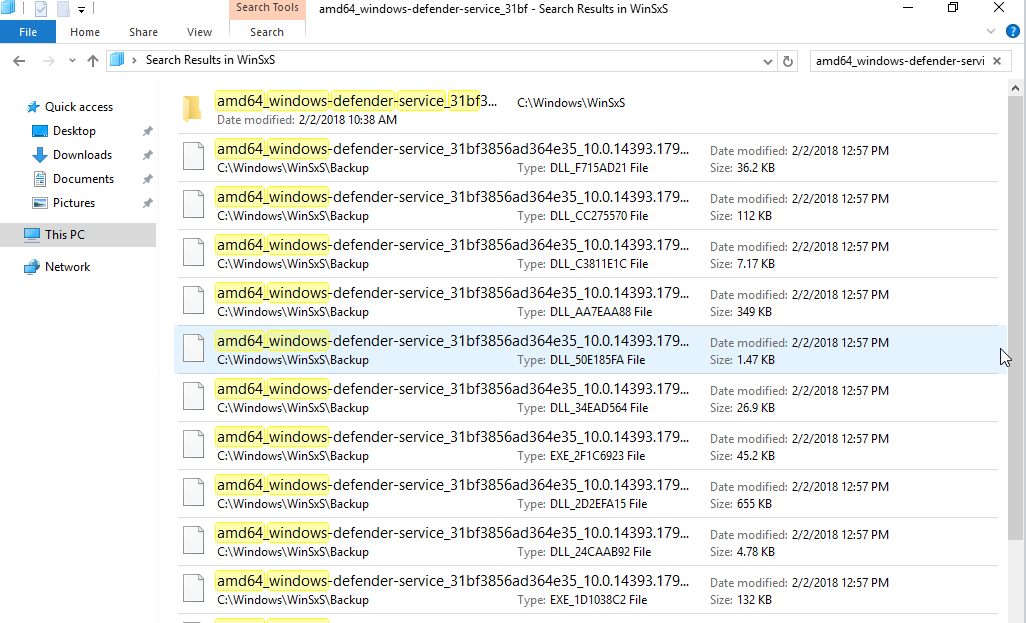Click the forward navigation arrow
1026x623 pixels.
[48, 61]
